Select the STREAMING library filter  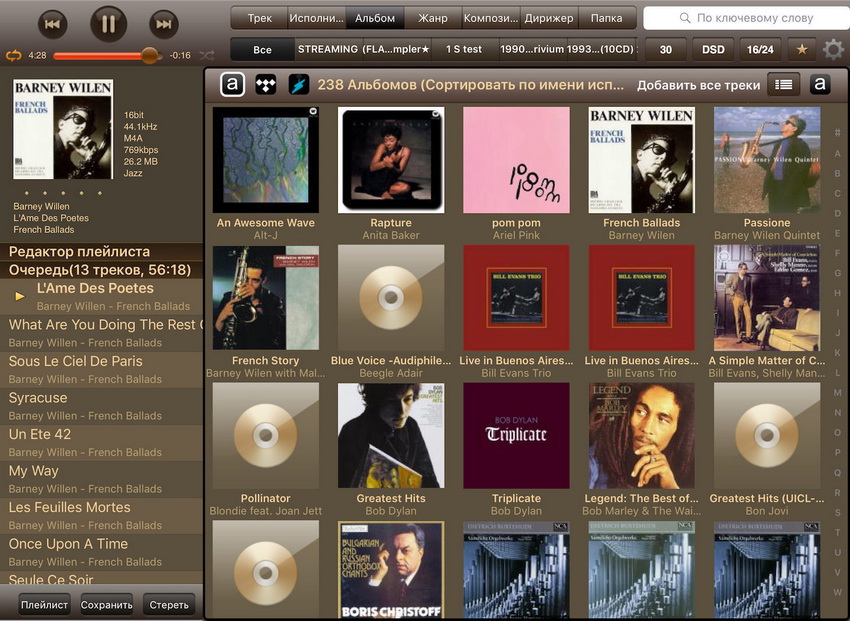pos(328,49)
